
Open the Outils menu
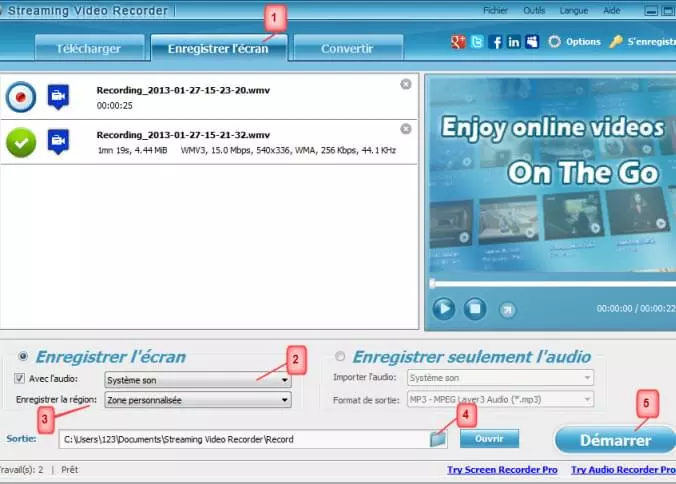(534, 10)
